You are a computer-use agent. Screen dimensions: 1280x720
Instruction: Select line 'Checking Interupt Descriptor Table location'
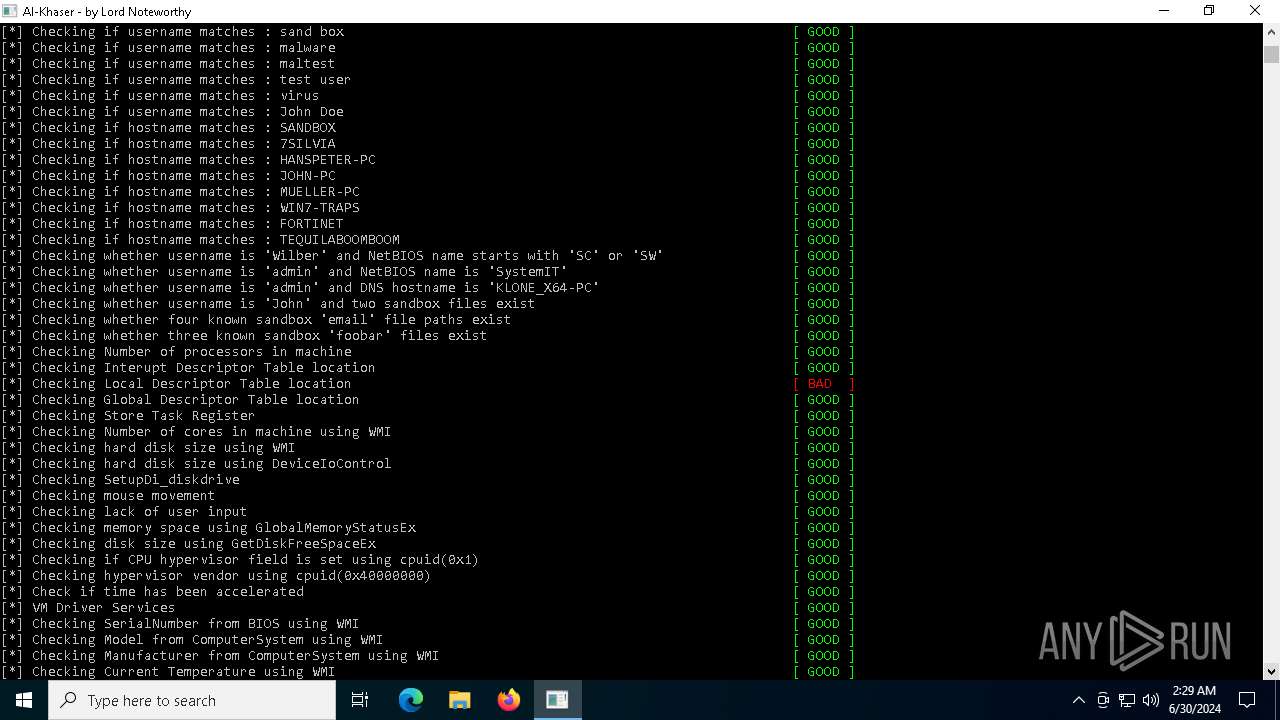188,367
